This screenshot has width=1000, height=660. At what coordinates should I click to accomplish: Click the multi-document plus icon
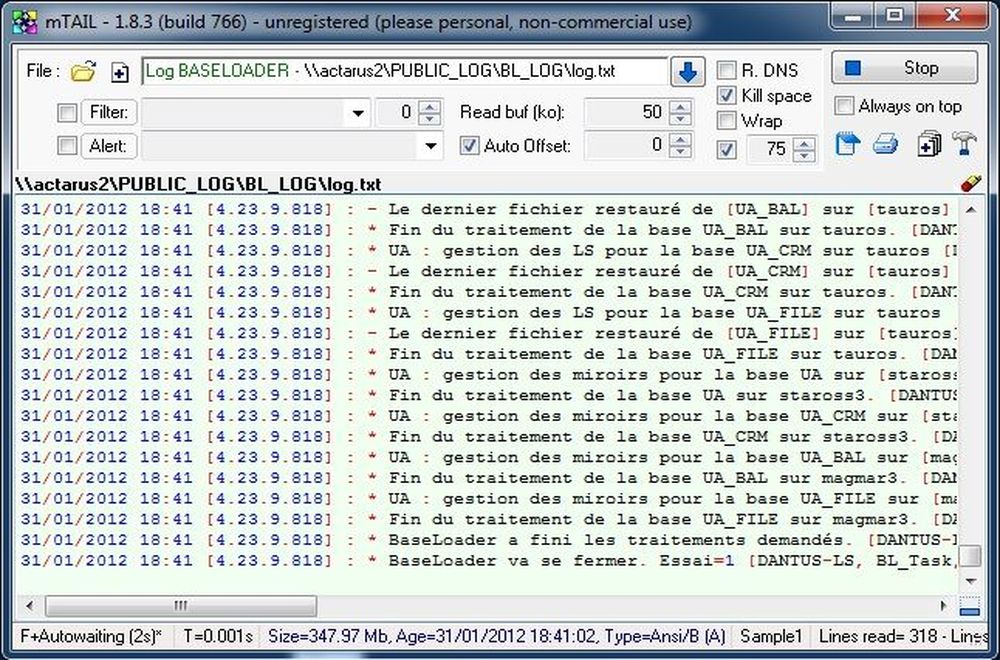929,145
